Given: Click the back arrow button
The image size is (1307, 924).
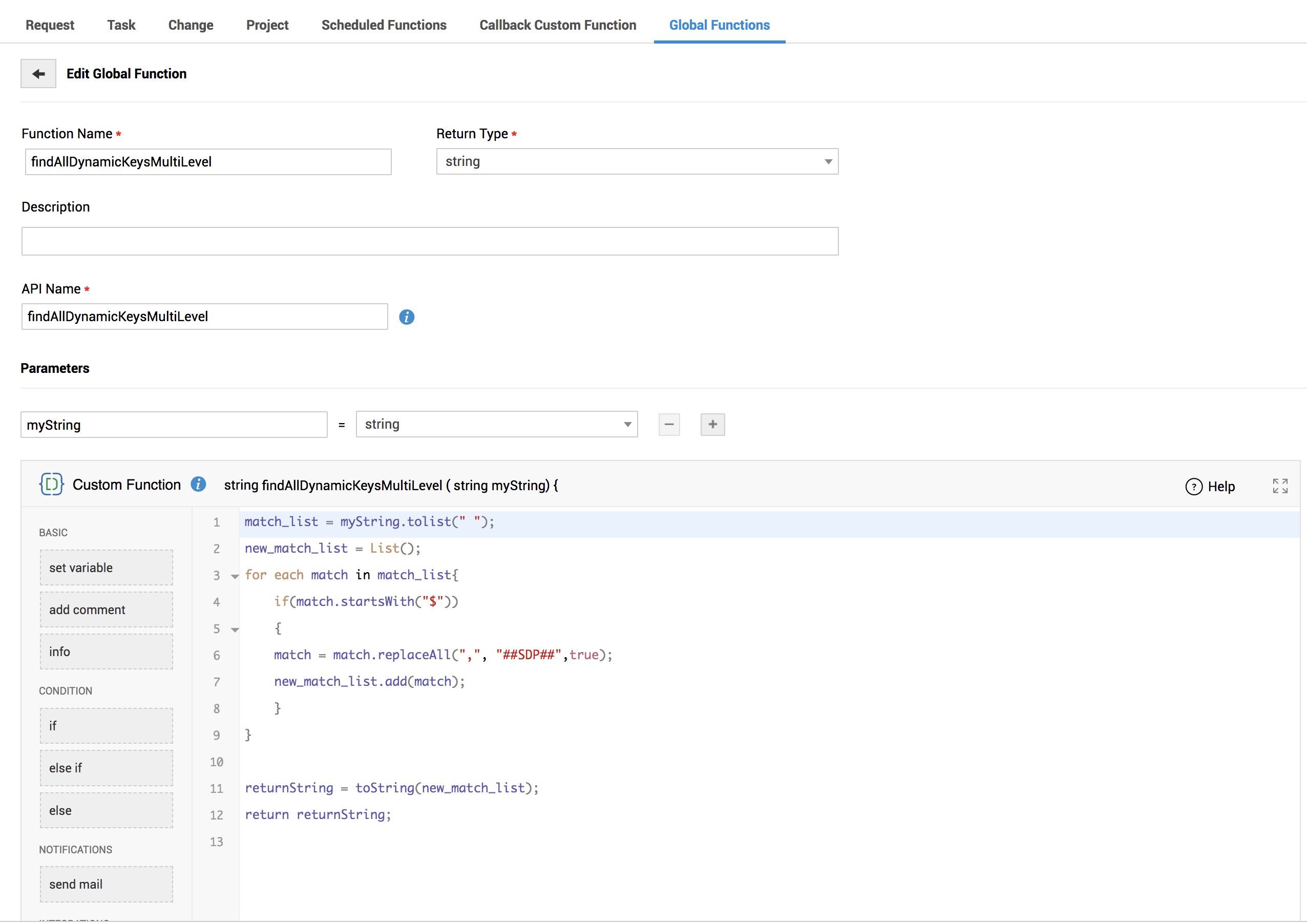Looking at the screenshot, I should coord(38,73).
